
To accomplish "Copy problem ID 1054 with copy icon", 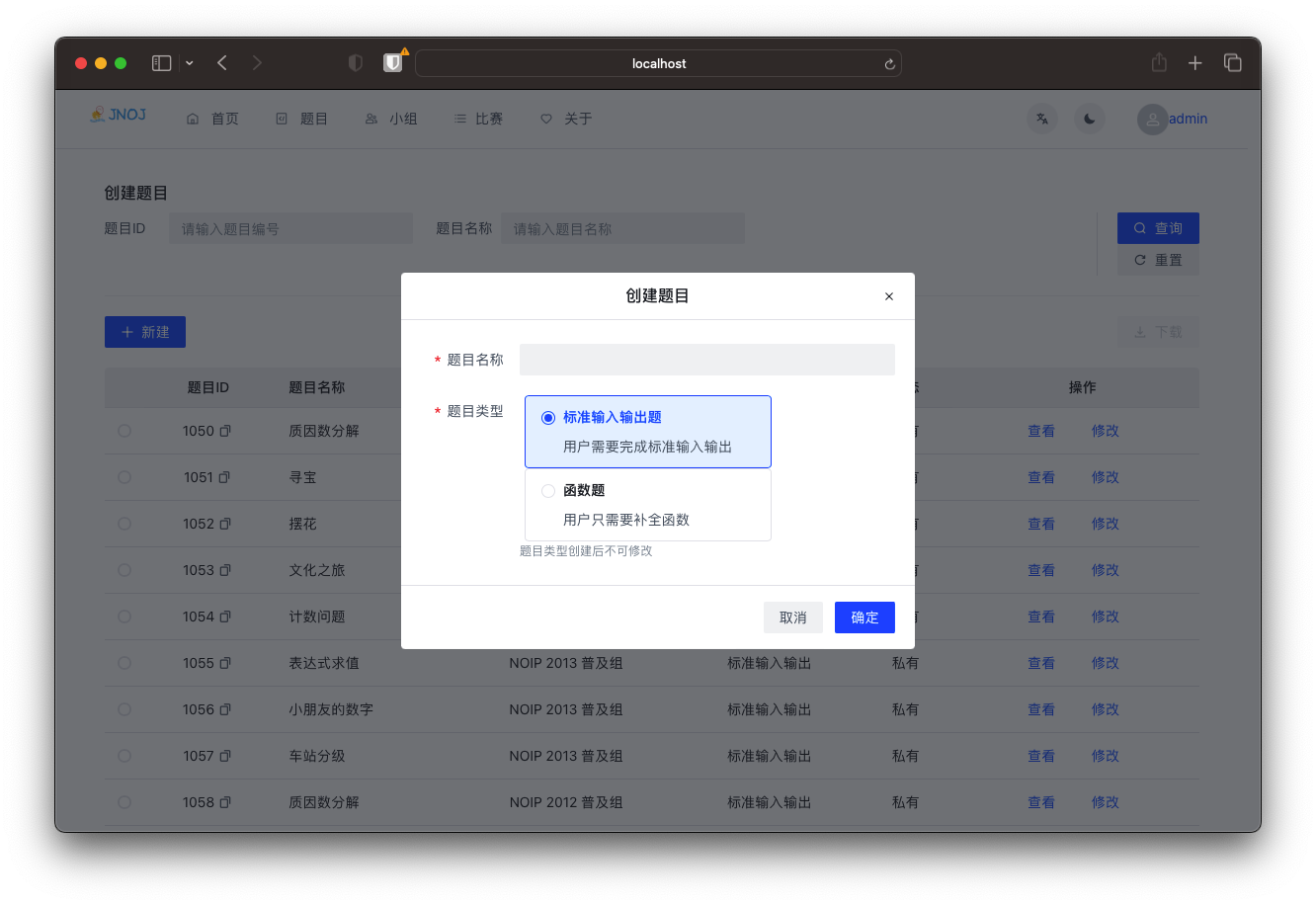I will click(x=225, y=617).
